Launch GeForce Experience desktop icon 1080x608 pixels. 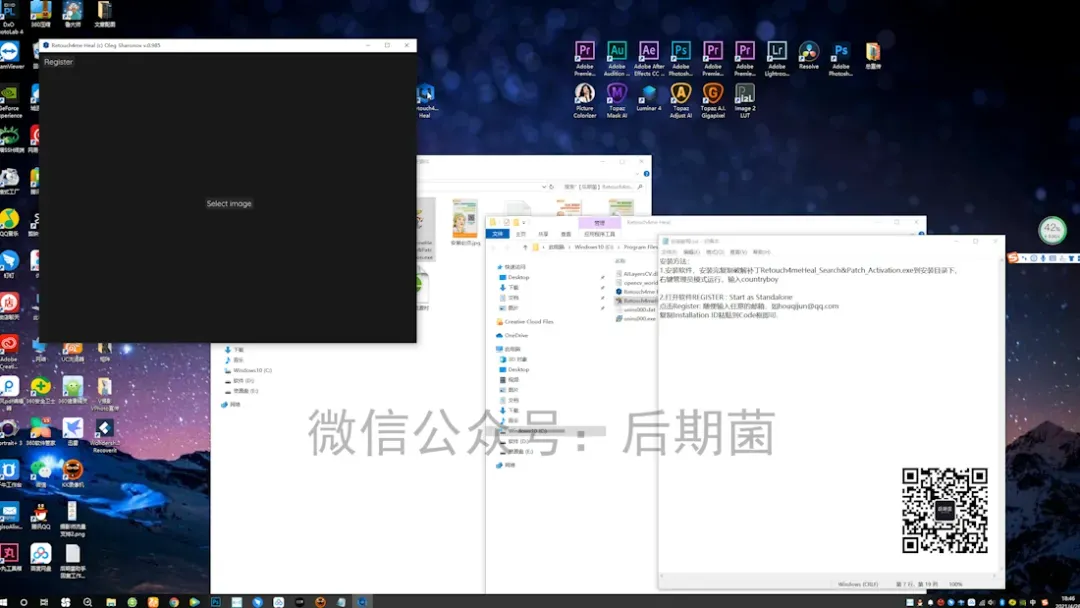pos(10,101)
